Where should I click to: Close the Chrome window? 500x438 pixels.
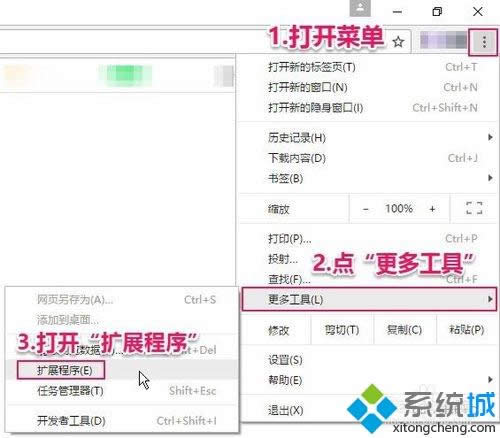(478, 12)
